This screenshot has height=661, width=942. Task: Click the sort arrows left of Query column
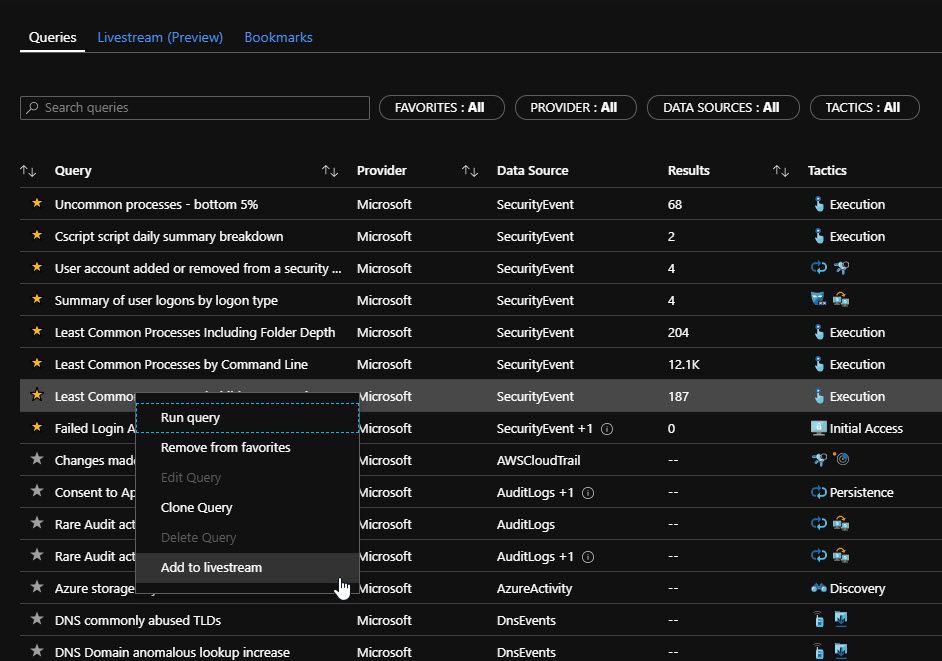point(28,171)
